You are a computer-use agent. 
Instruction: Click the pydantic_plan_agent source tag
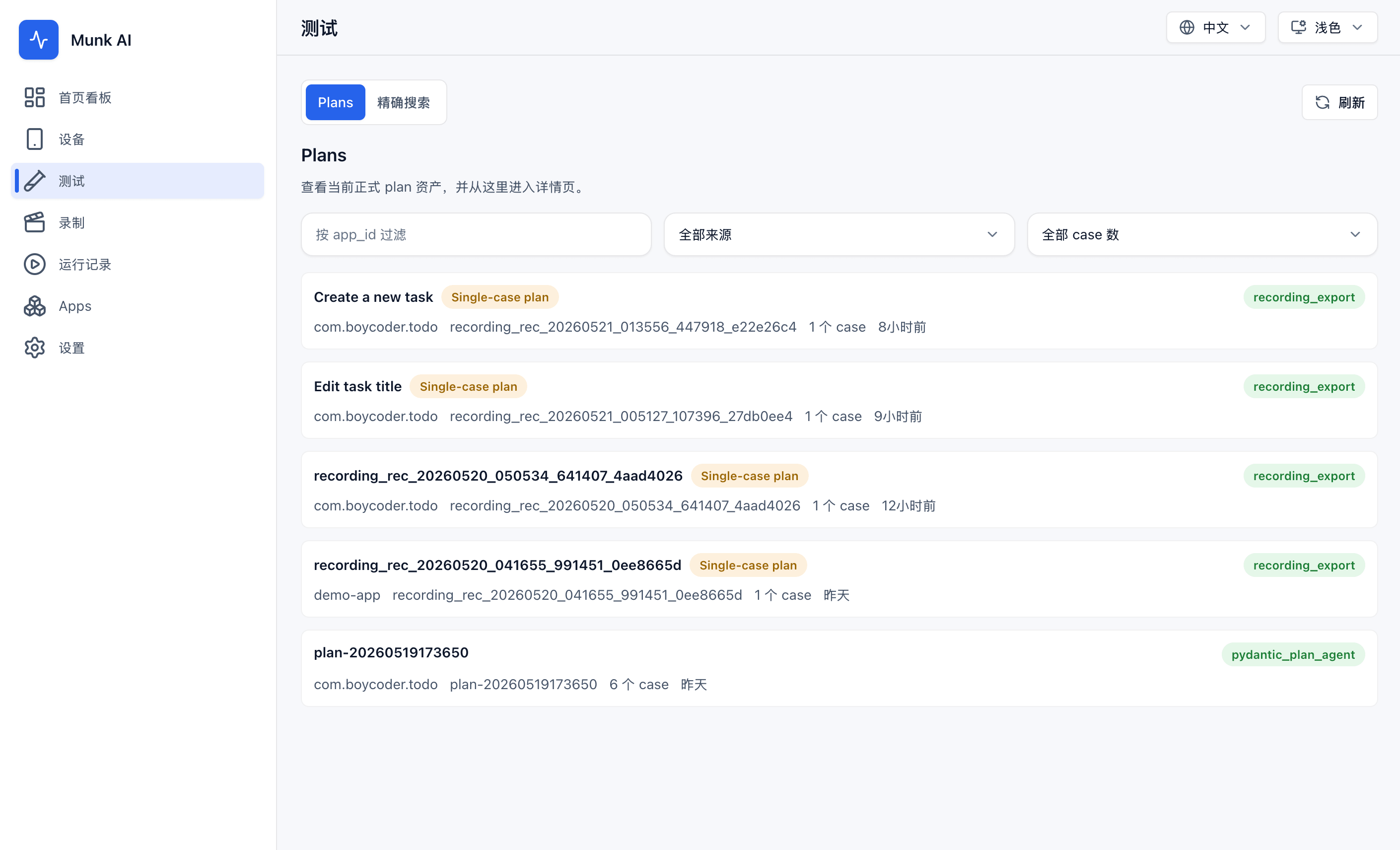point(1293,654)
